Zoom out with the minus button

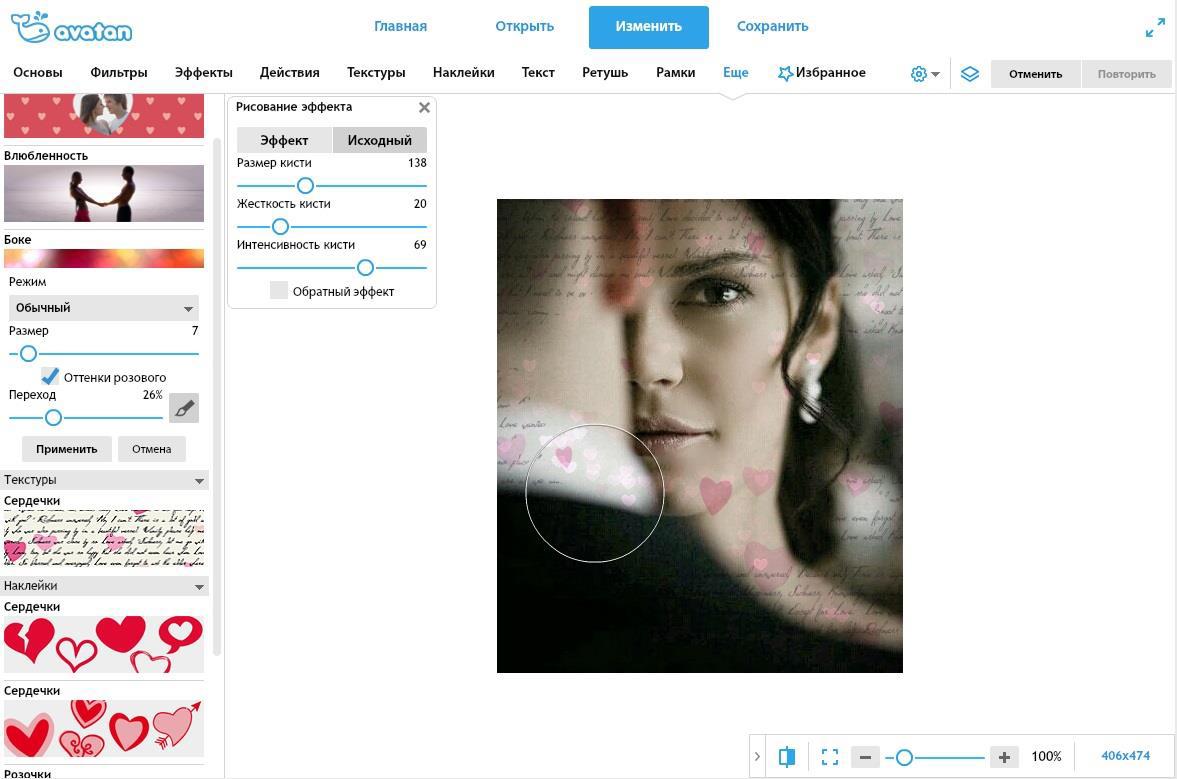[865, 757]
